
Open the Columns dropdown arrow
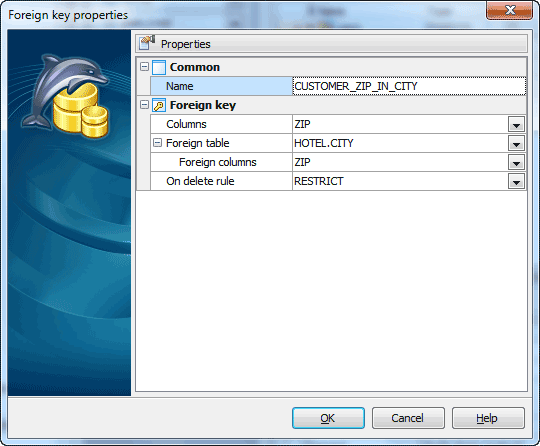(x=516, y=124)
